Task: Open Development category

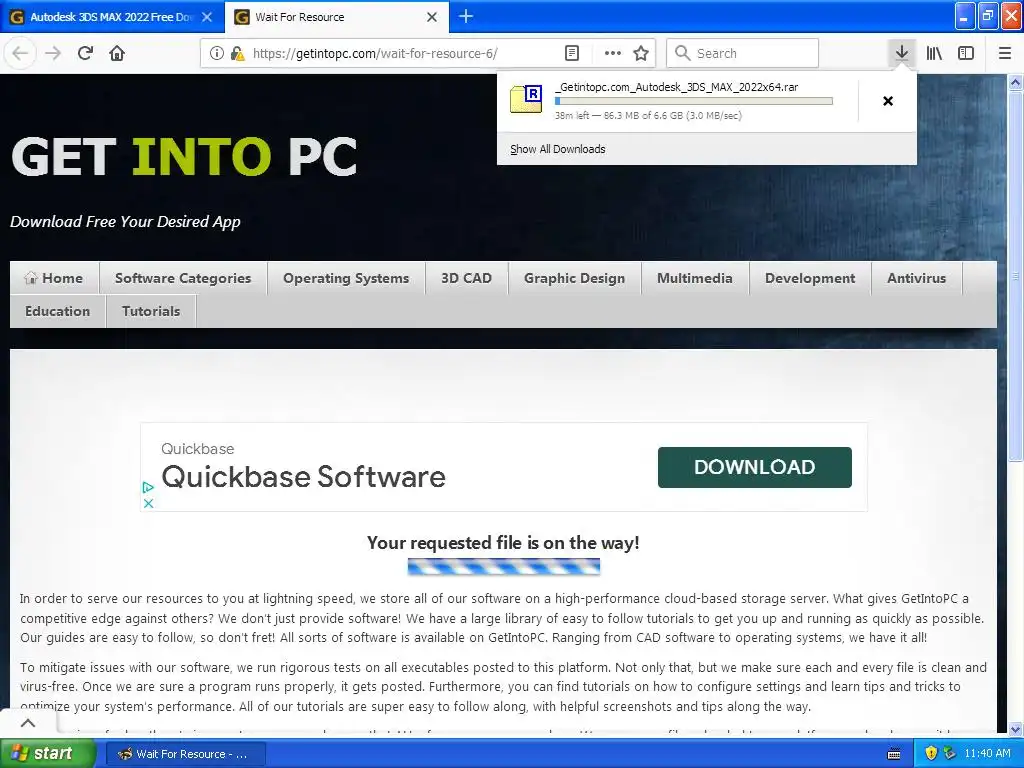Action: pyautogui.click(x=810, y=278)
